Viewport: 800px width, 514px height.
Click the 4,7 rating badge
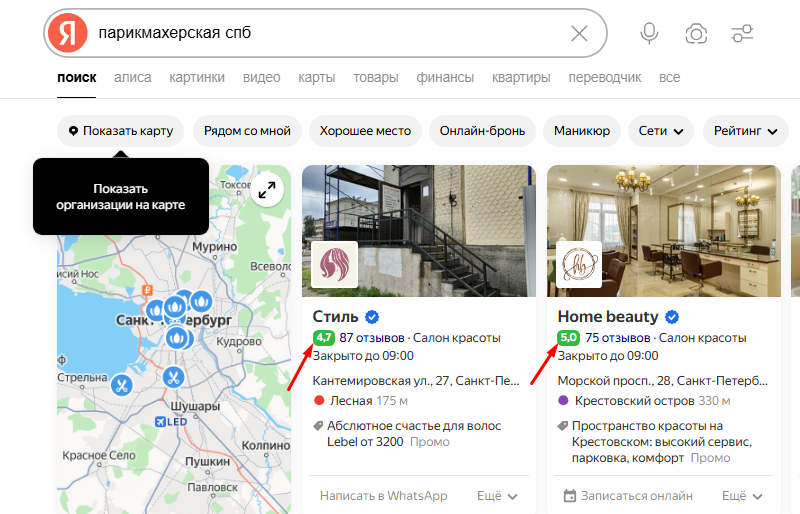[323, 338]
